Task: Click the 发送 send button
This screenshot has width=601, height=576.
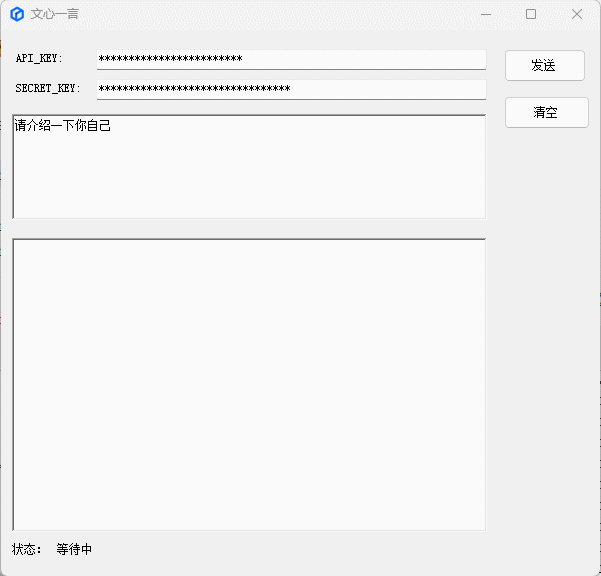Action: click(x=545, y=66)
